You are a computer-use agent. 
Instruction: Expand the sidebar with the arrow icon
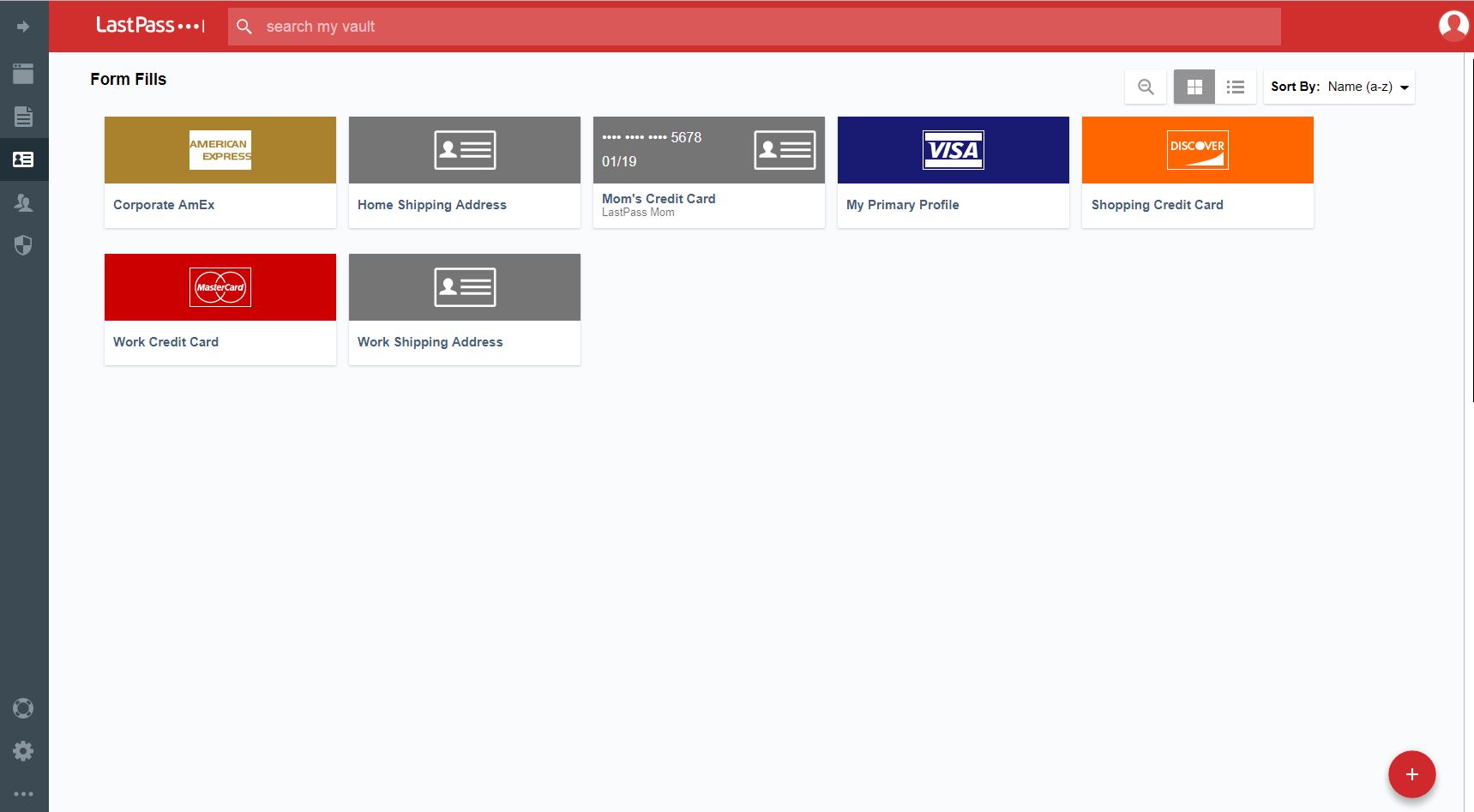point(23,27)
